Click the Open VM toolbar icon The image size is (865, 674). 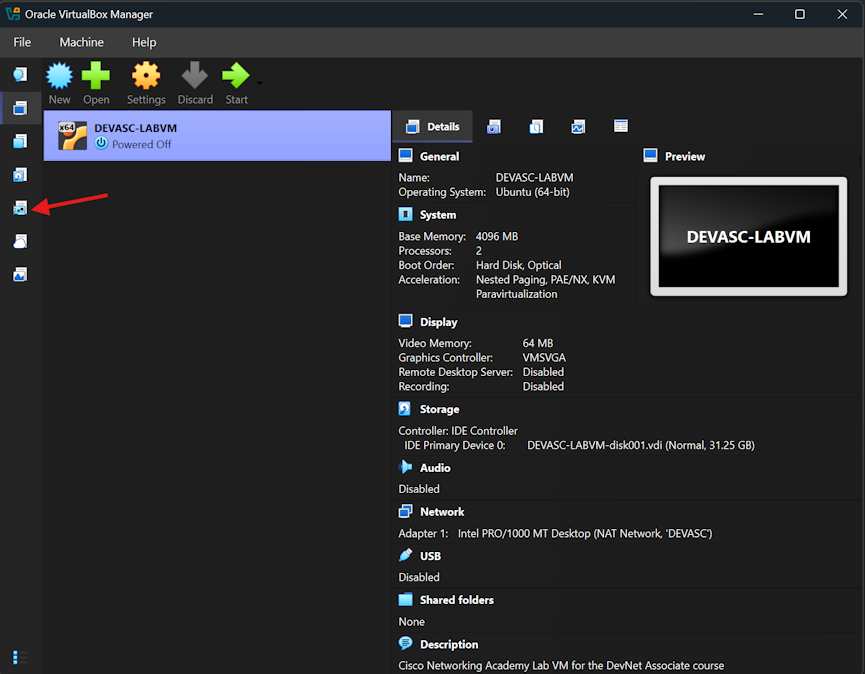point(95,82)
